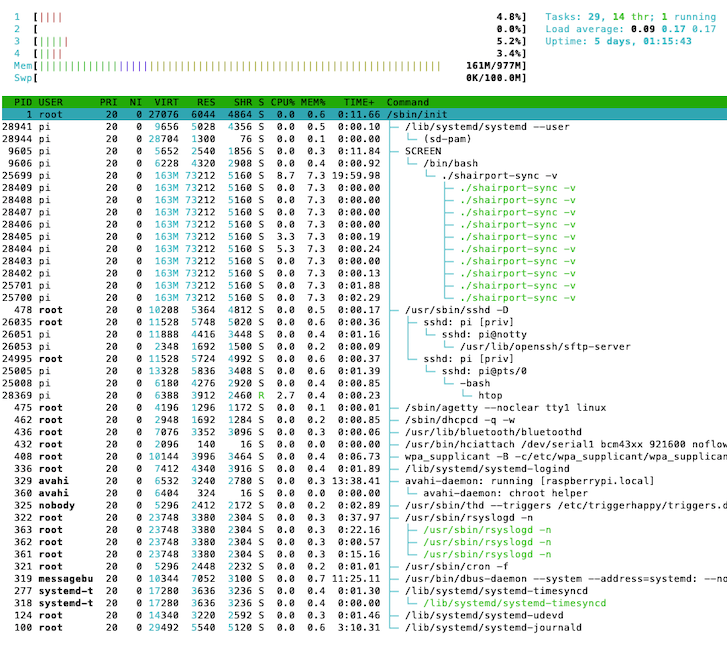Image resolution: width=727 pixels, height=656 pixels.
Task: Click the nobody user cell
Action: pyautogui.click(x=57, y=505)
